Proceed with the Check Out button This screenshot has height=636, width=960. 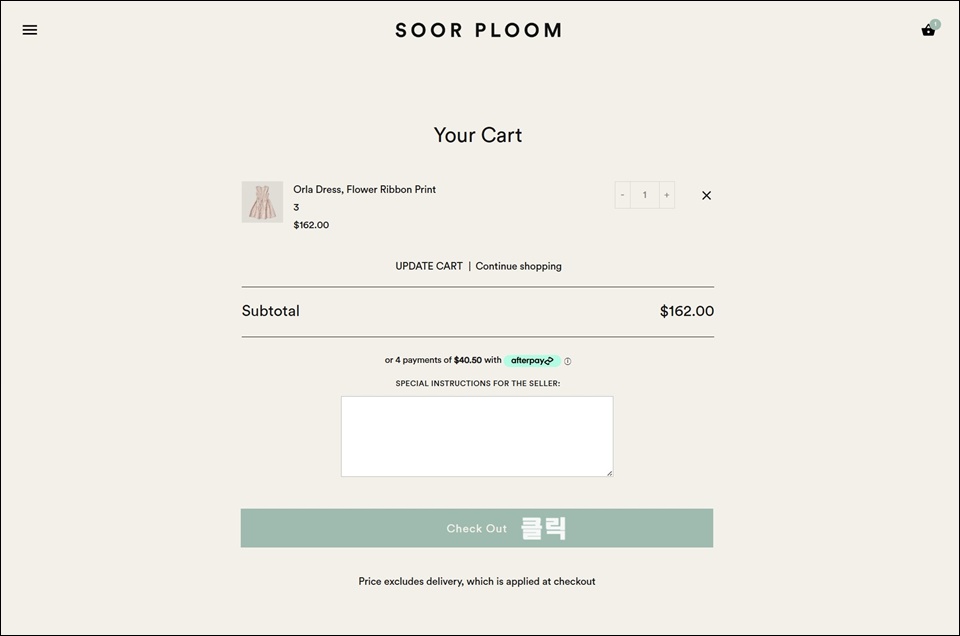coord(477,528)
